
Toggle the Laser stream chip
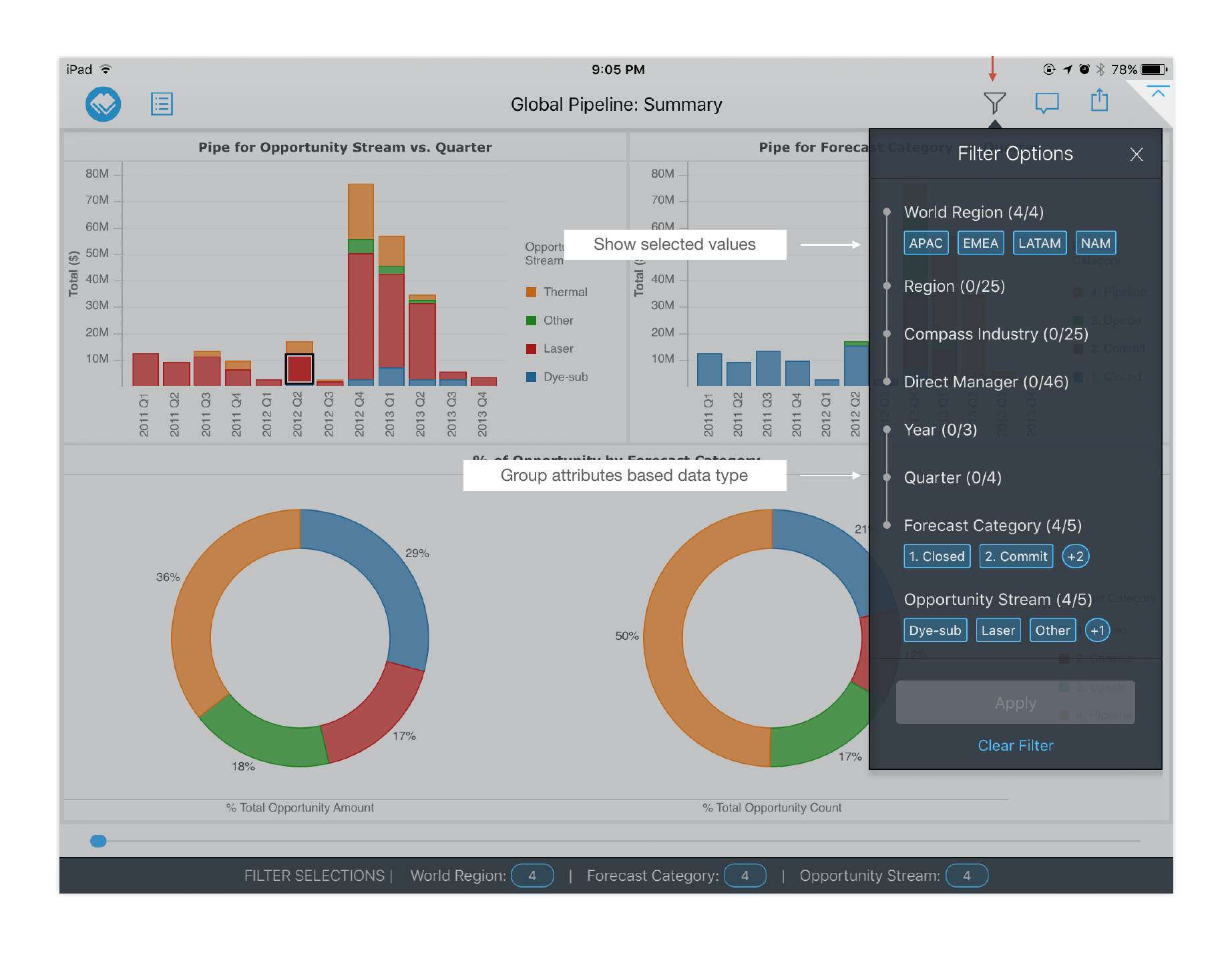pos(998,630)
